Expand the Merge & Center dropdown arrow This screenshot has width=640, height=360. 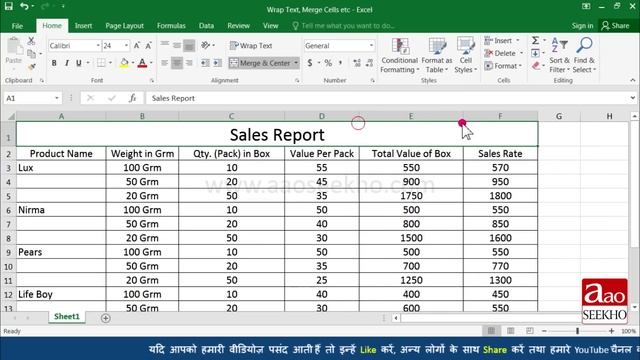296,63
